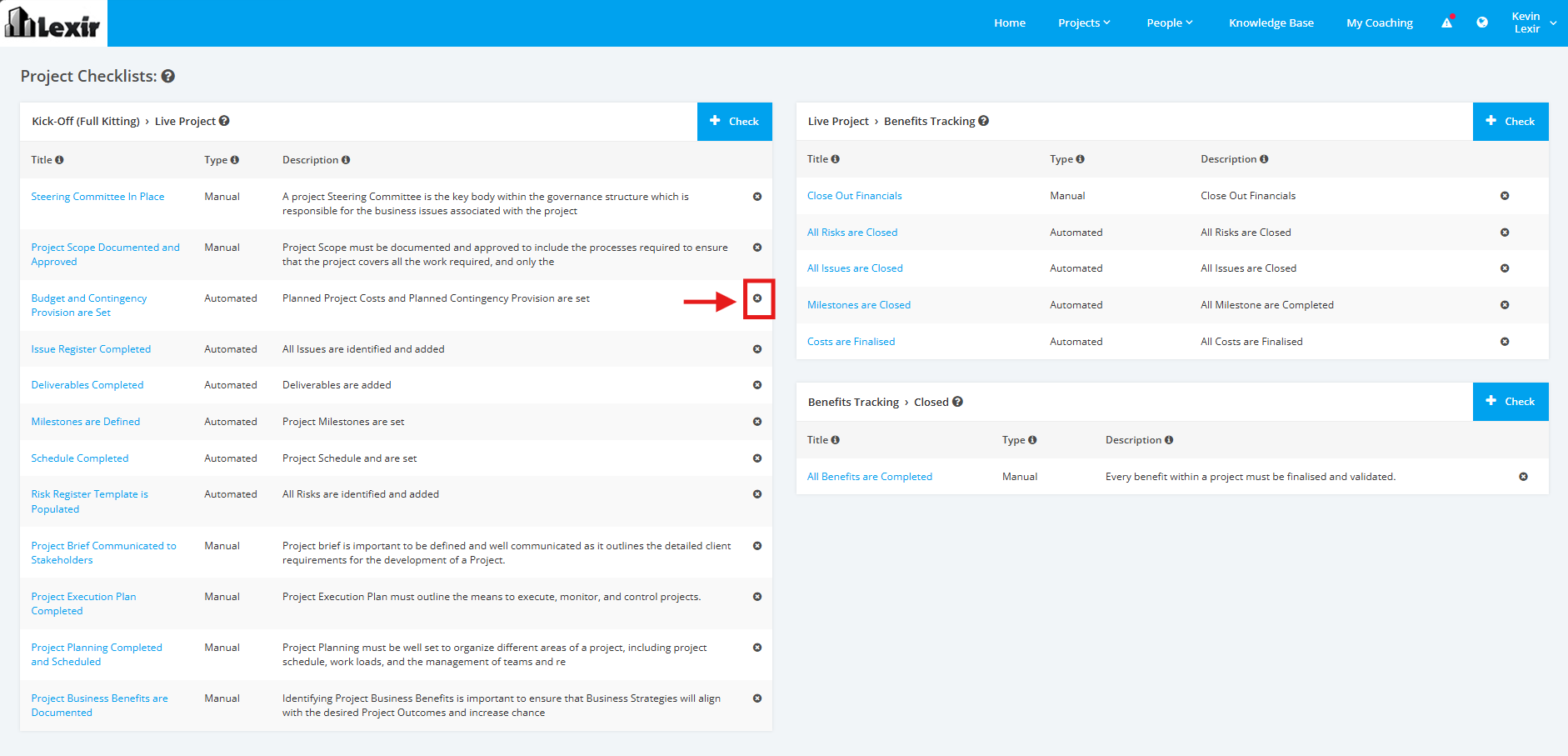
Task: Remove the Project Business Benefits check
Action: [757, 698]
